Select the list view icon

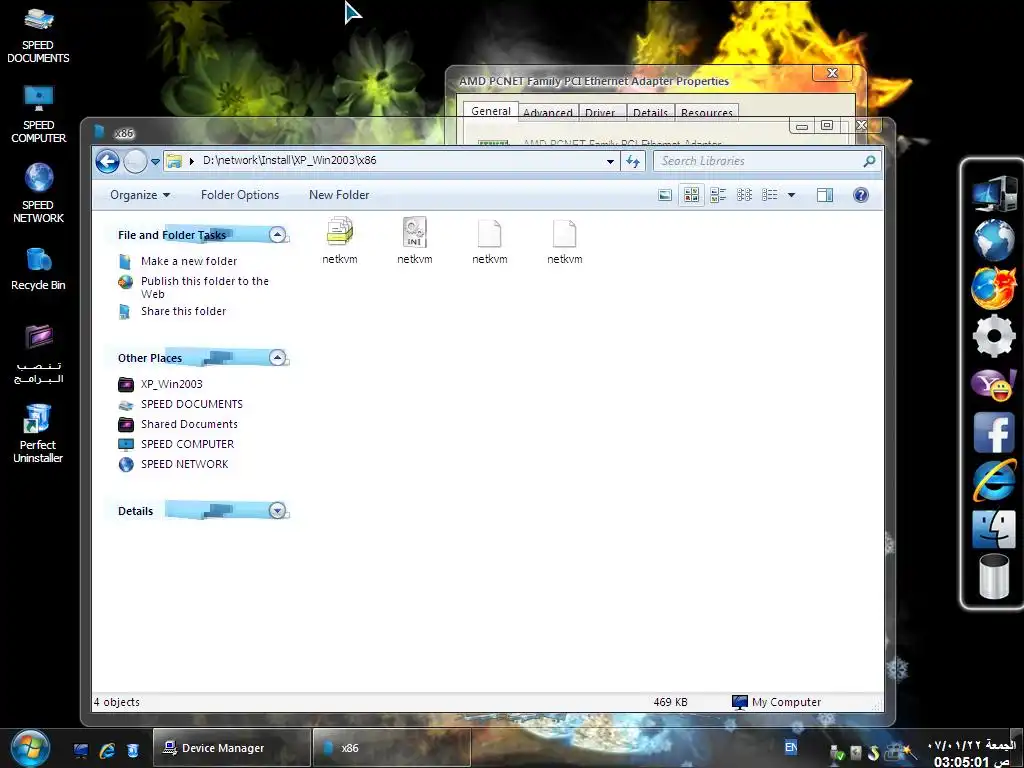pos(770,195)
